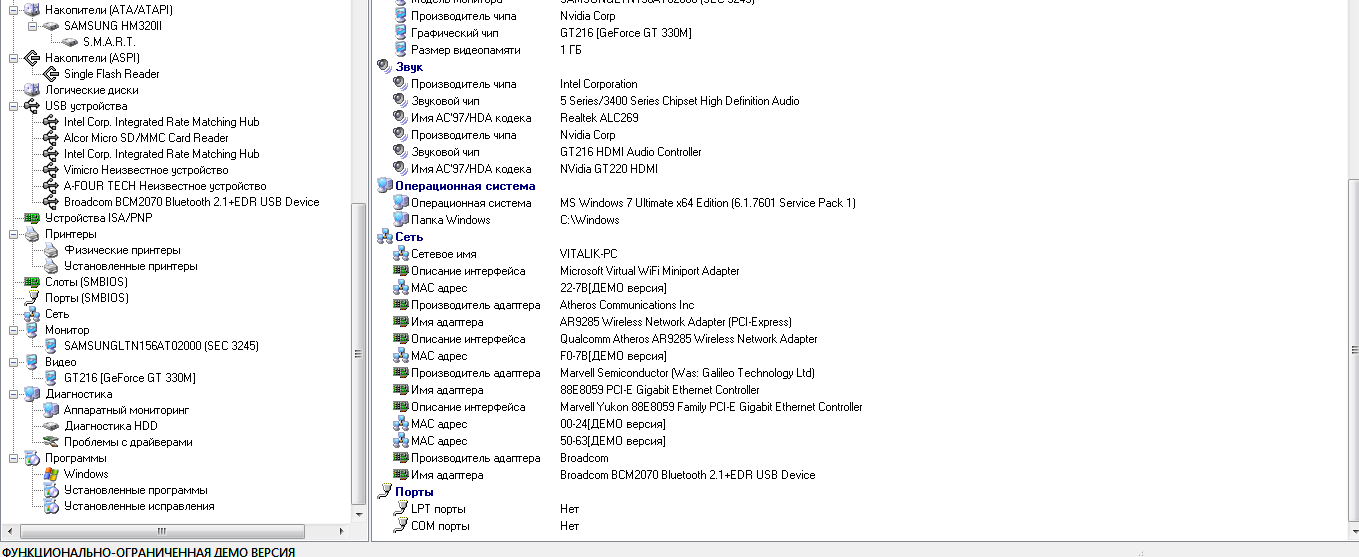Click the Сеть header icon in details
The height and width of the screenshot is (557, 1359).
point(384,237)
